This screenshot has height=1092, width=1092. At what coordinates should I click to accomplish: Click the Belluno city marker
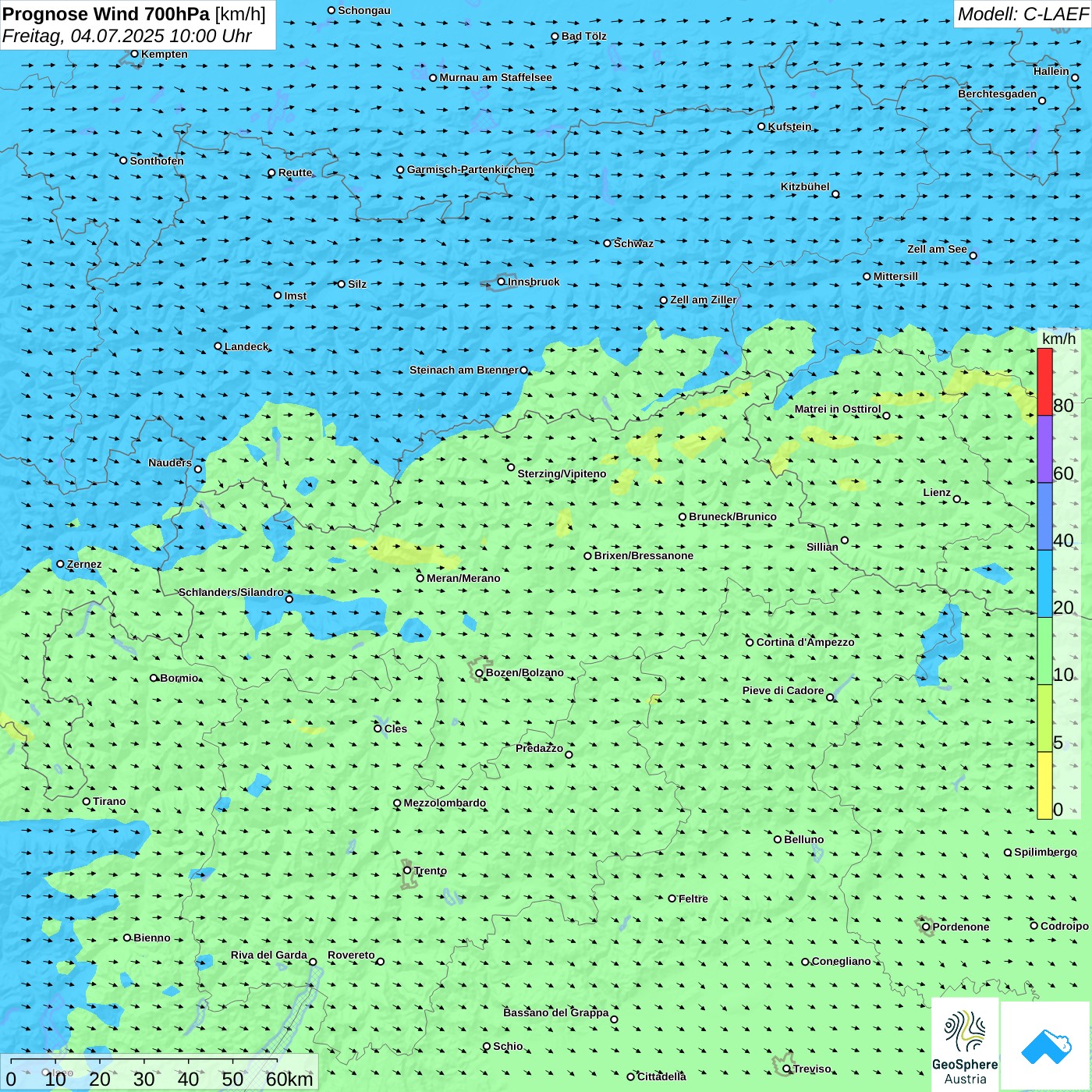[x=777, y=839]
